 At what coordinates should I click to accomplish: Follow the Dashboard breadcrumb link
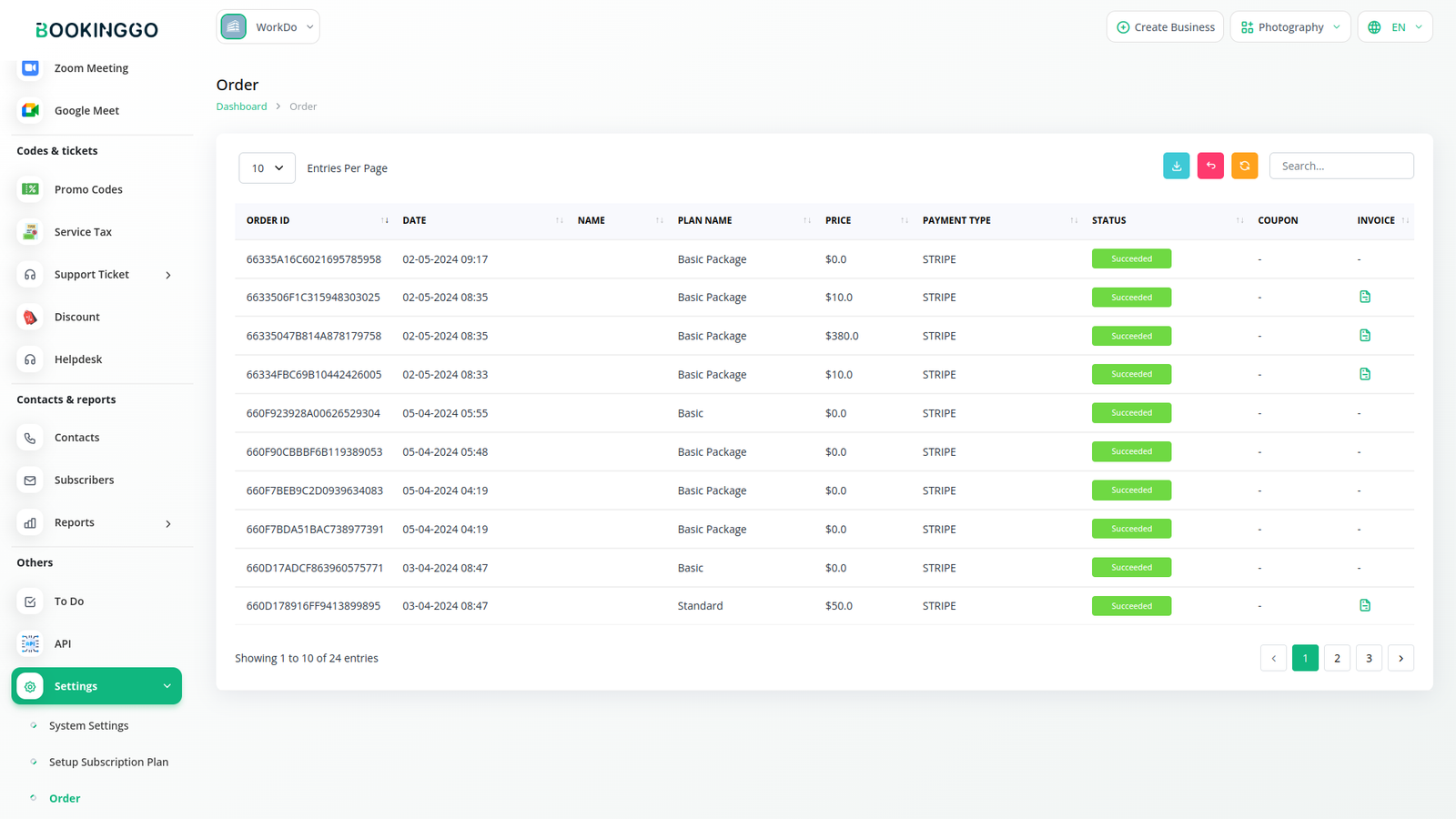[x=241, y=106]
